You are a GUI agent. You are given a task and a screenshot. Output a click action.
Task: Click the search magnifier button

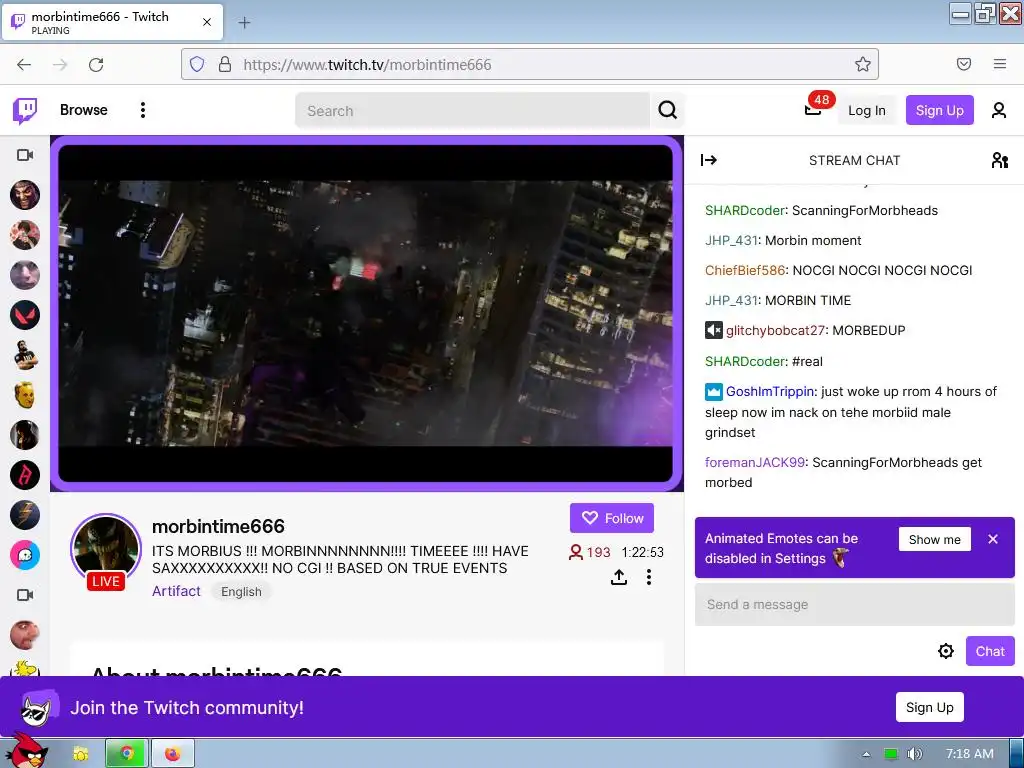coord(667,110)
